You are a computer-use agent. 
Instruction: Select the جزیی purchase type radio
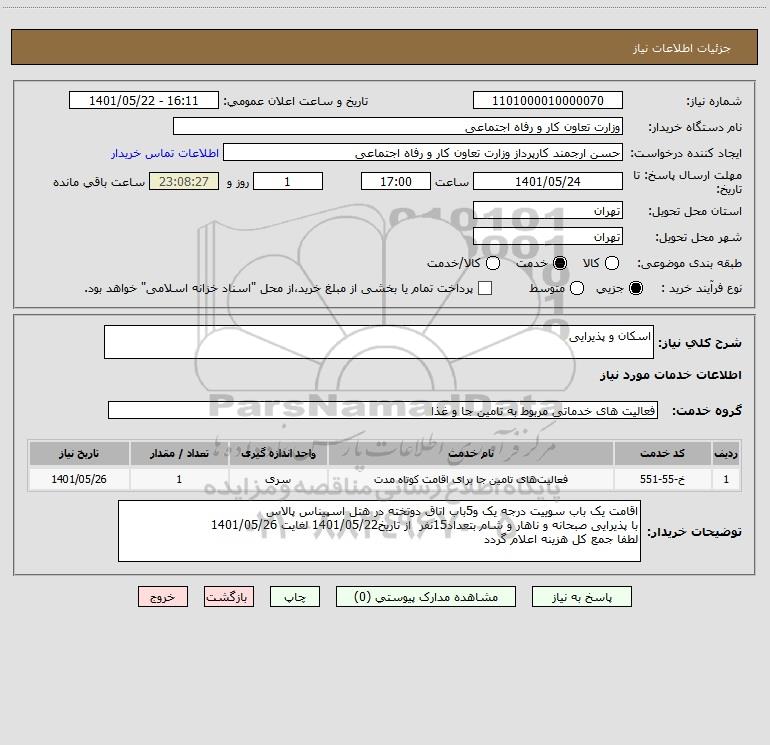click(x=635, y=288)
